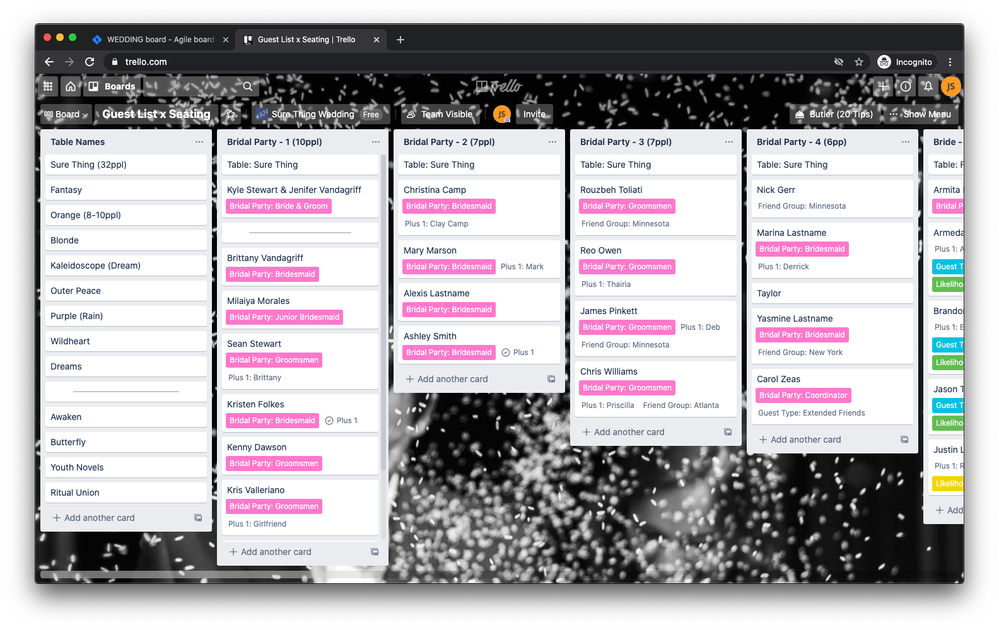Rename Bridal Party - 2 (7ppl) list title

pos(449,142)
